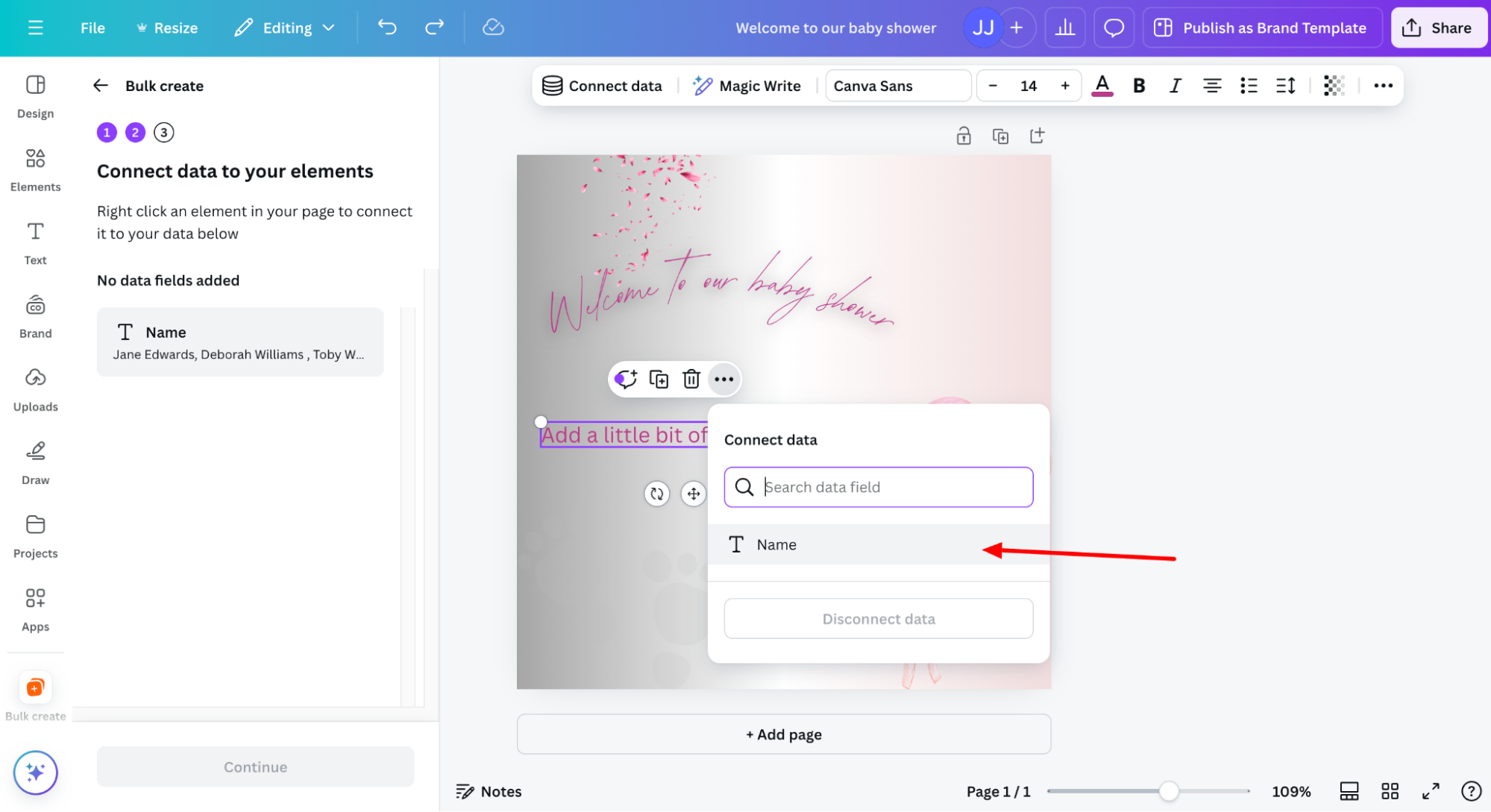The image size is (1491, 812).
Task: Open Magic Write tool
Action: click(747, 86)
